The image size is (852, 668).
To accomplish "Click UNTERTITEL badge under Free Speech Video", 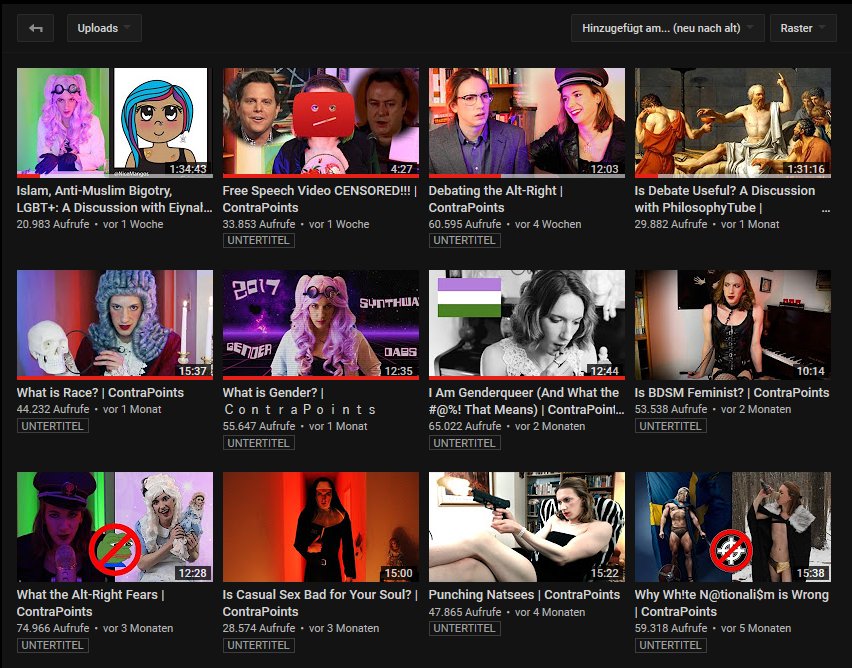I will [259, 240].
